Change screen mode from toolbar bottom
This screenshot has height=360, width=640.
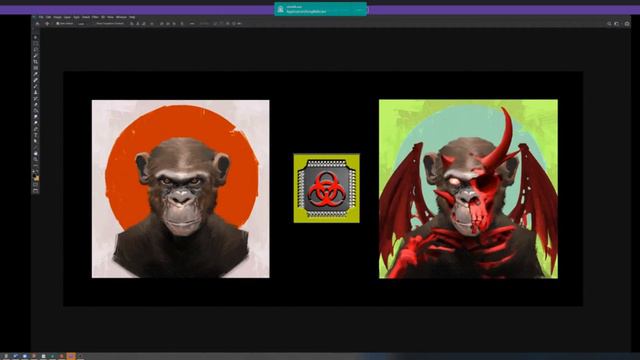[36, 191]
